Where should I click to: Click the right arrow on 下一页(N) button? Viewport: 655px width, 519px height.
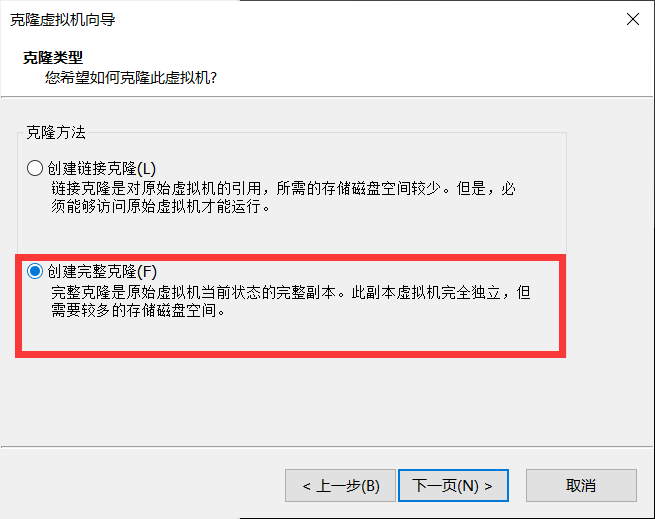488,486
